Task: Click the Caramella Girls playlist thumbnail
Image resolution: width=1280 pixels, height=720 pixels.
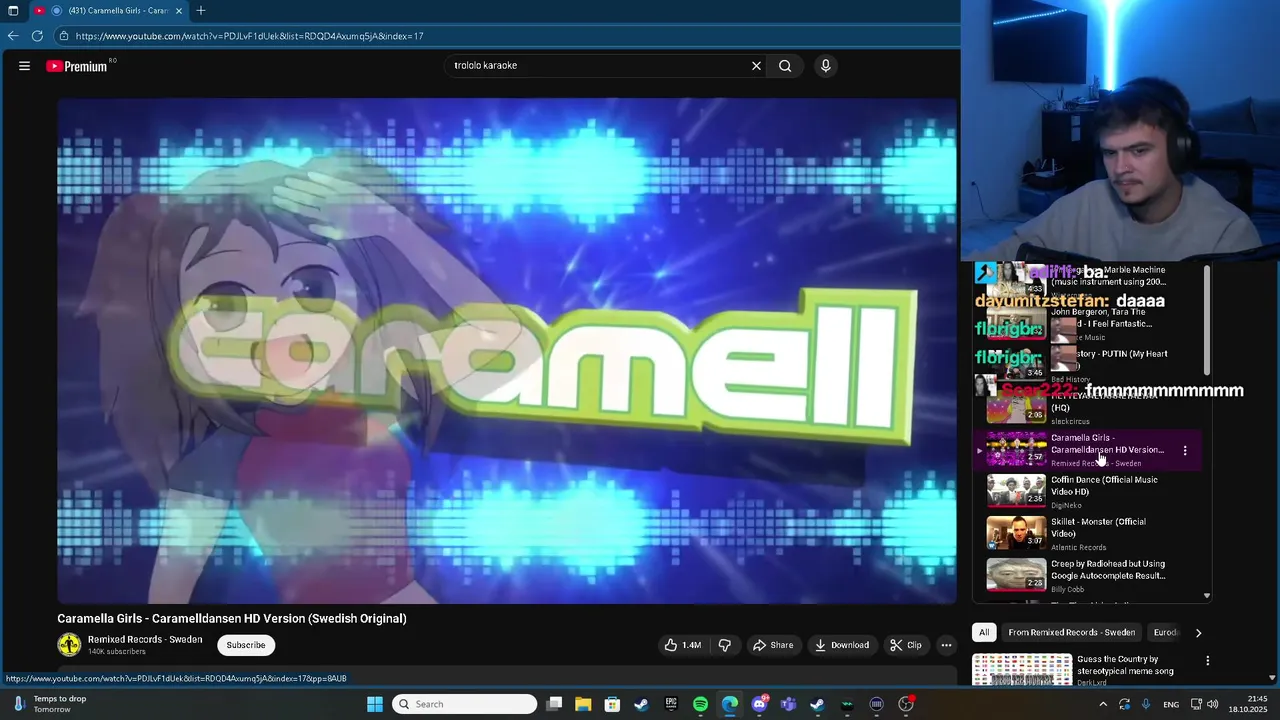Action: pos(1016,450)
